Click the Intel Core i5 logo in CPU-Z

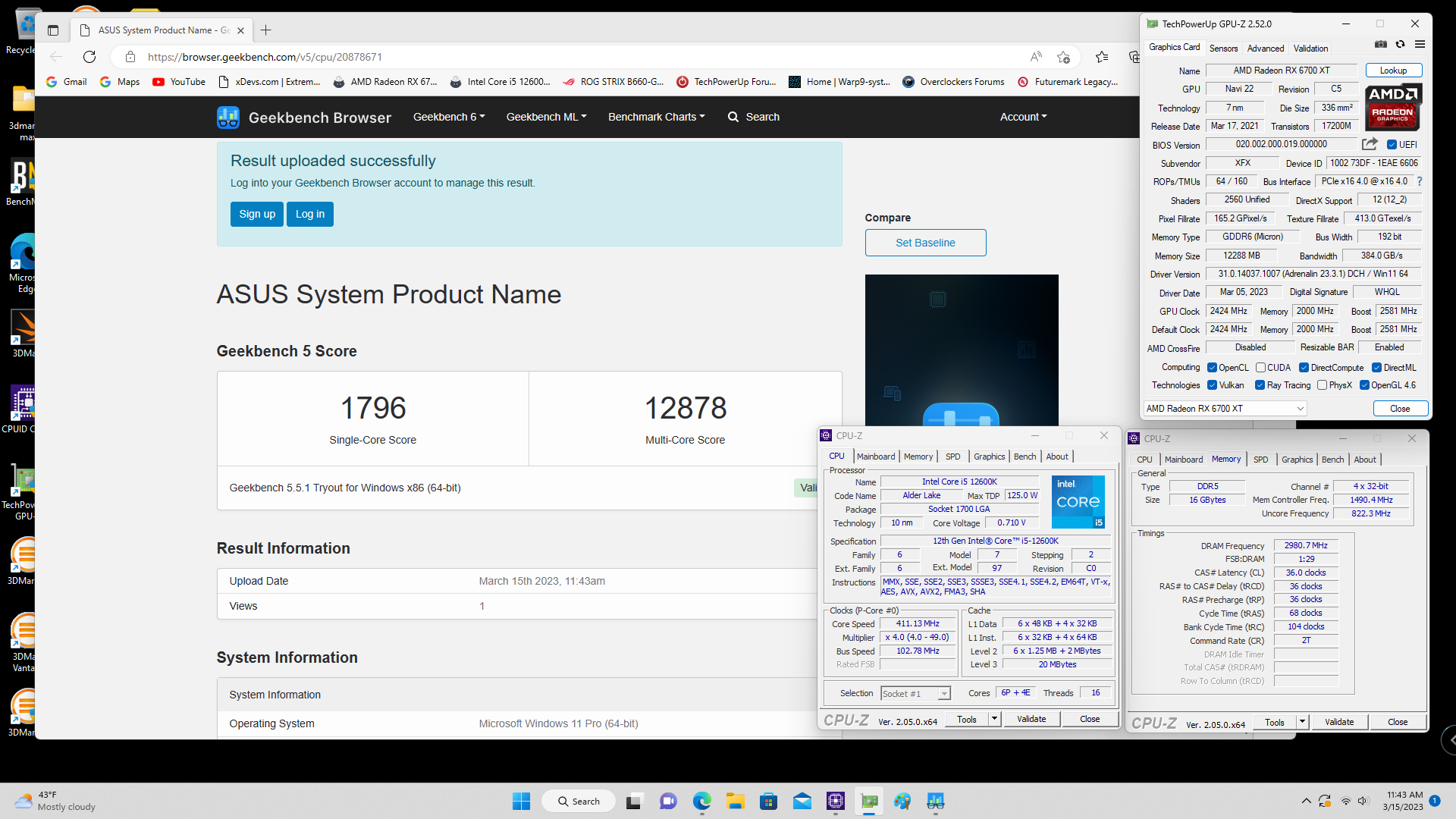click(1078, 502)
